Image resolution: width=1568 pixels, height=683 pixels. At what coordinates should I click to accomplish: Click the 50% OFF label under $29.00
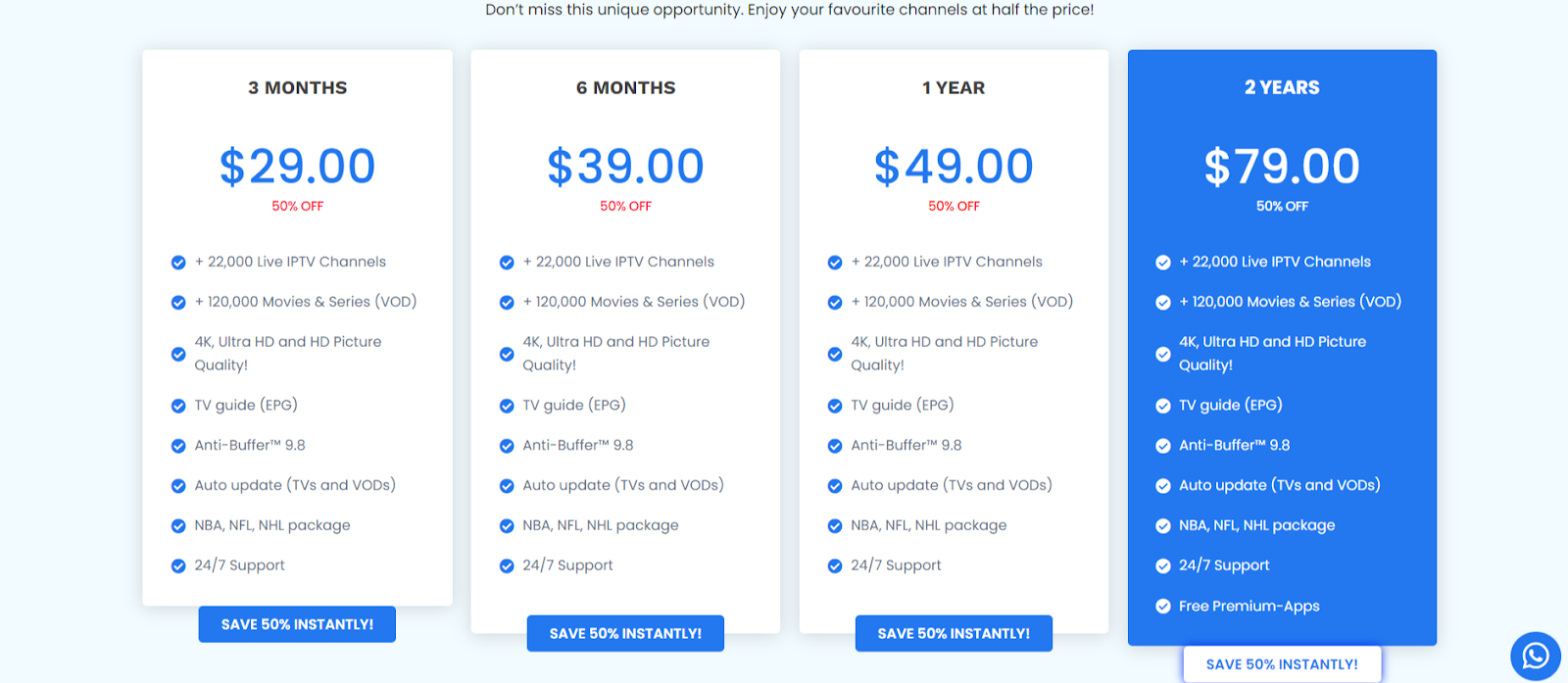pyautogui.click(x=296, y=206)
